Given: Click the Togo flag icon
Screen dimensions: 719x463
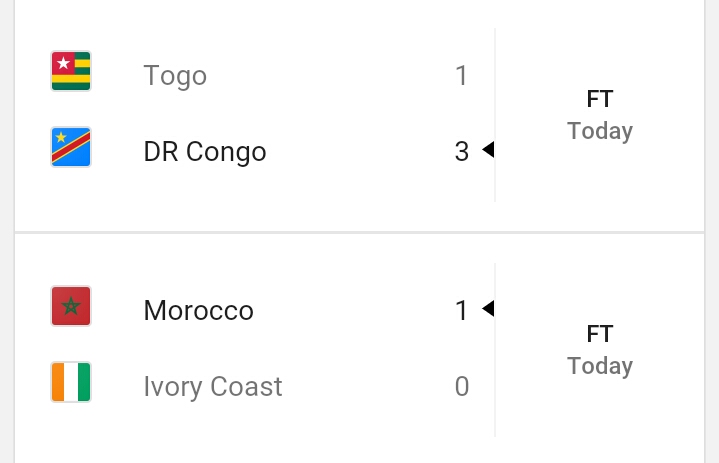Looking at the screenshot, I should point(71,71).
